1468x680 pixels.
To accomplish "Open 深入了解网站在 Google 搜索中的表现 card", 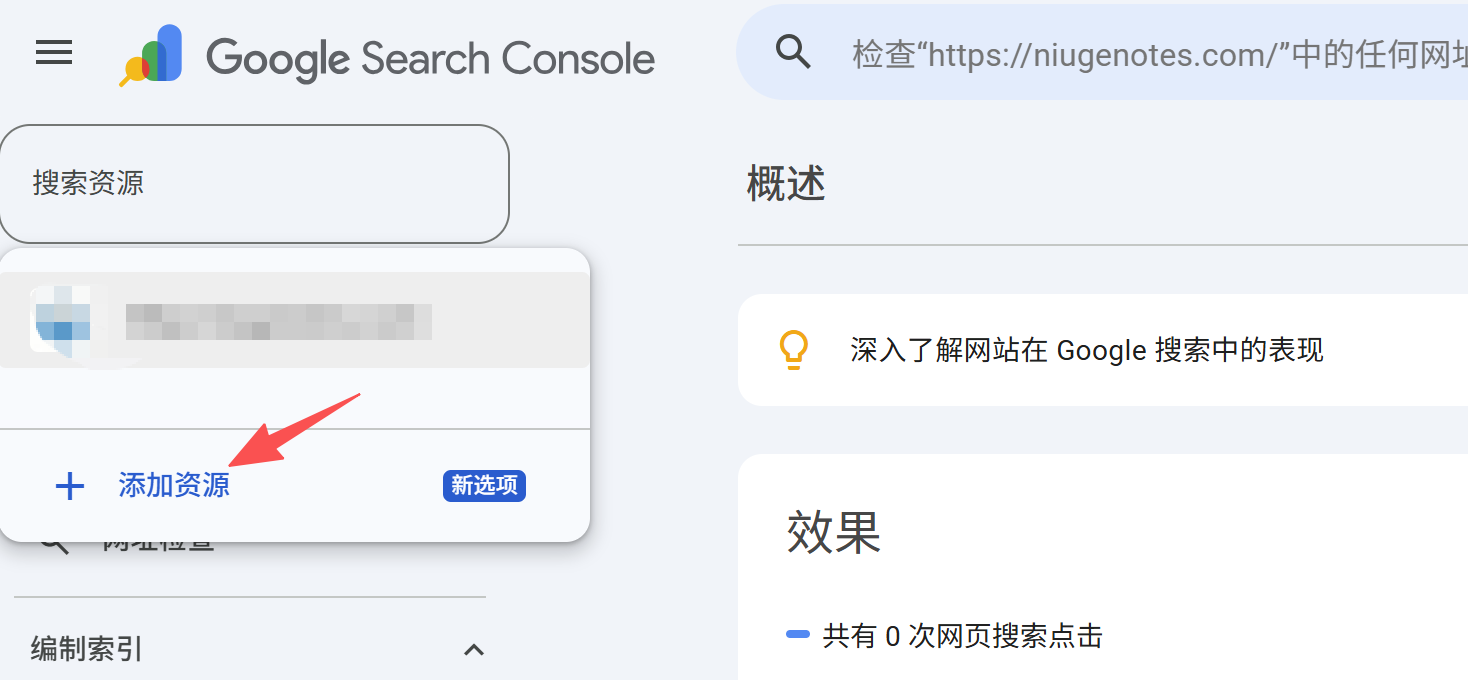I will point(1103,350).
